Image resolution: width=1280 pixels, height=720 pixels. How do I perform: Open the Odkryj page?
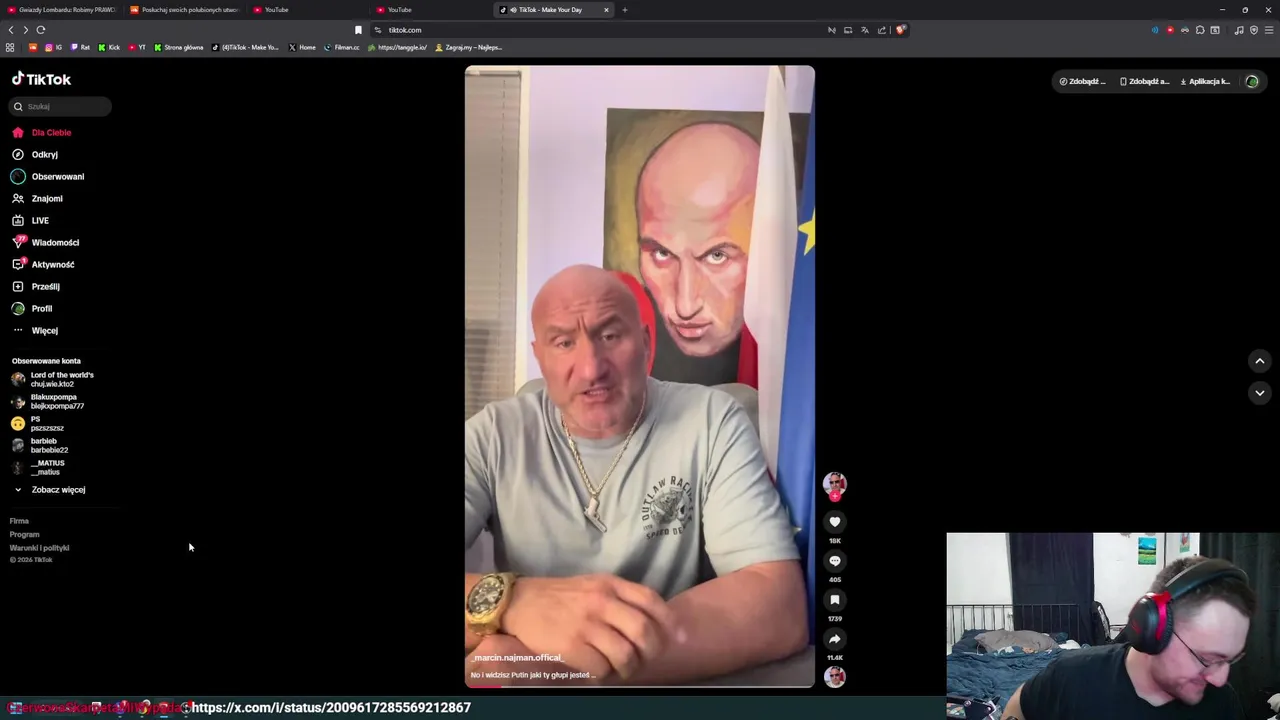[x=35, y=154]
